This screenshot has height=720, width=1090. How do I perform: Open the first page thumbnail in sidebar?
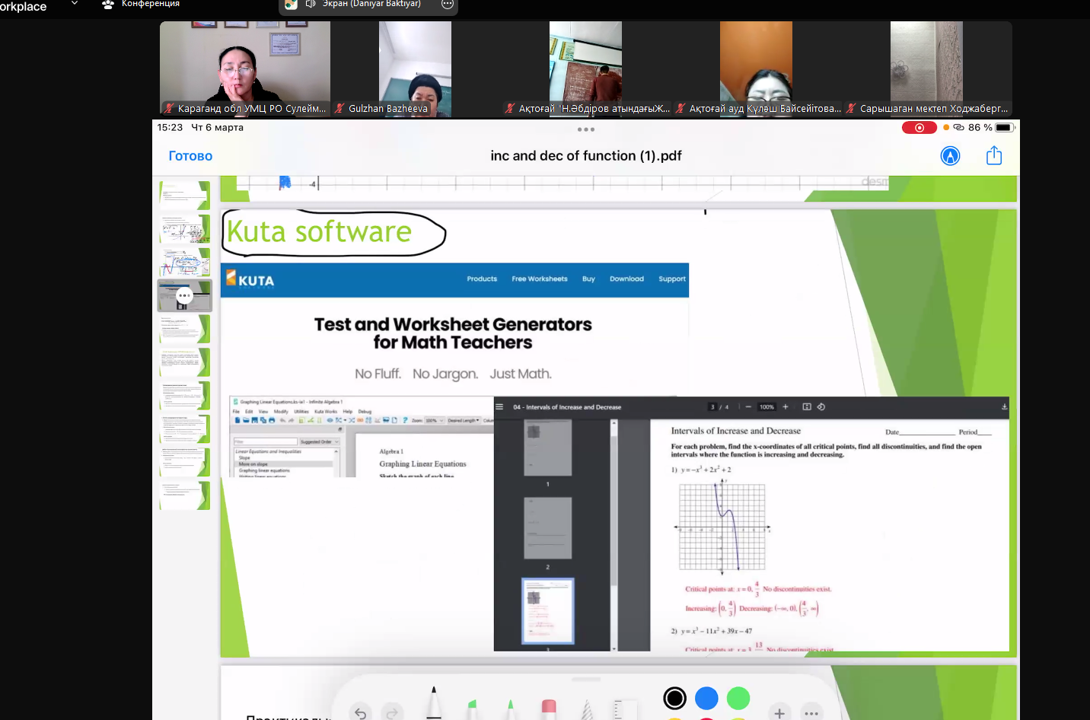point(185,194)
